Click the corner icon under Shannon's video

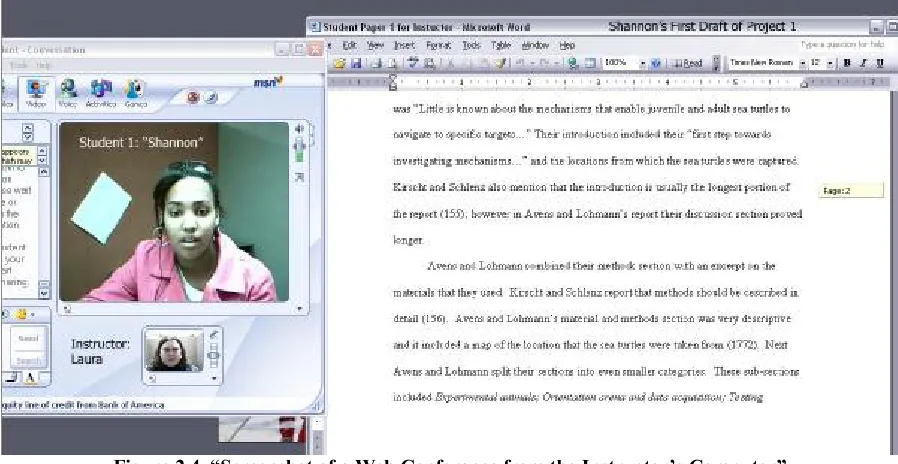[66, 309]
